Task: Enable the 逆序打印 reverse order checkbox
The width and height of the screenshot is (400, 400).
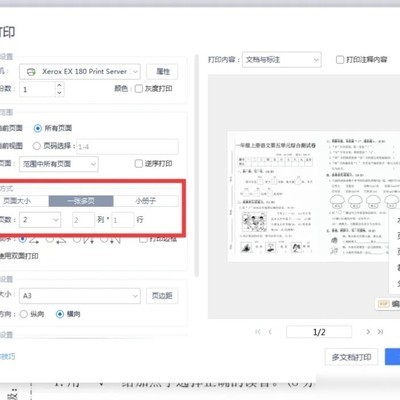Action: [x=139, y=163]
